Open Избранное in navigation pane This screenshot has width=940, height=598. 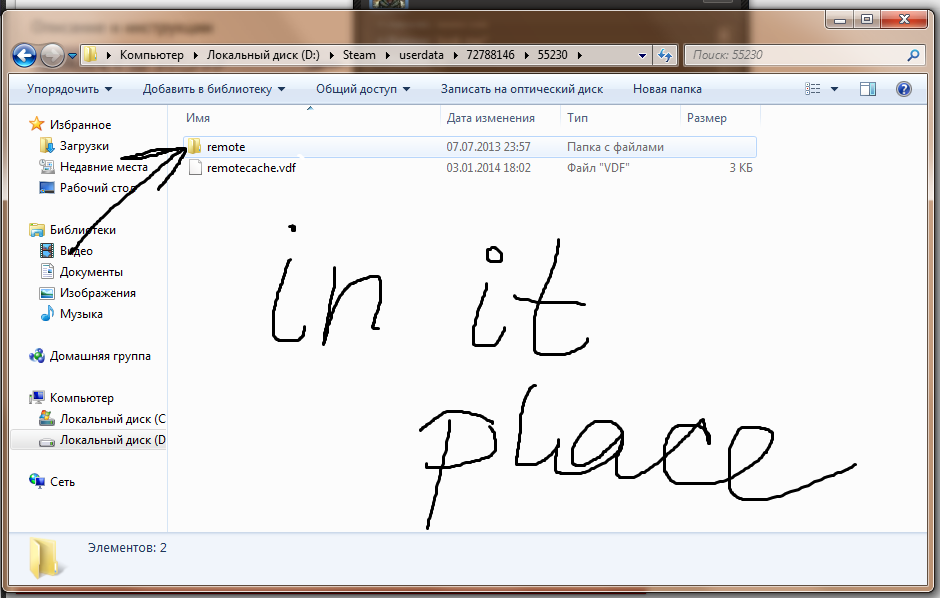click(80, 125)
